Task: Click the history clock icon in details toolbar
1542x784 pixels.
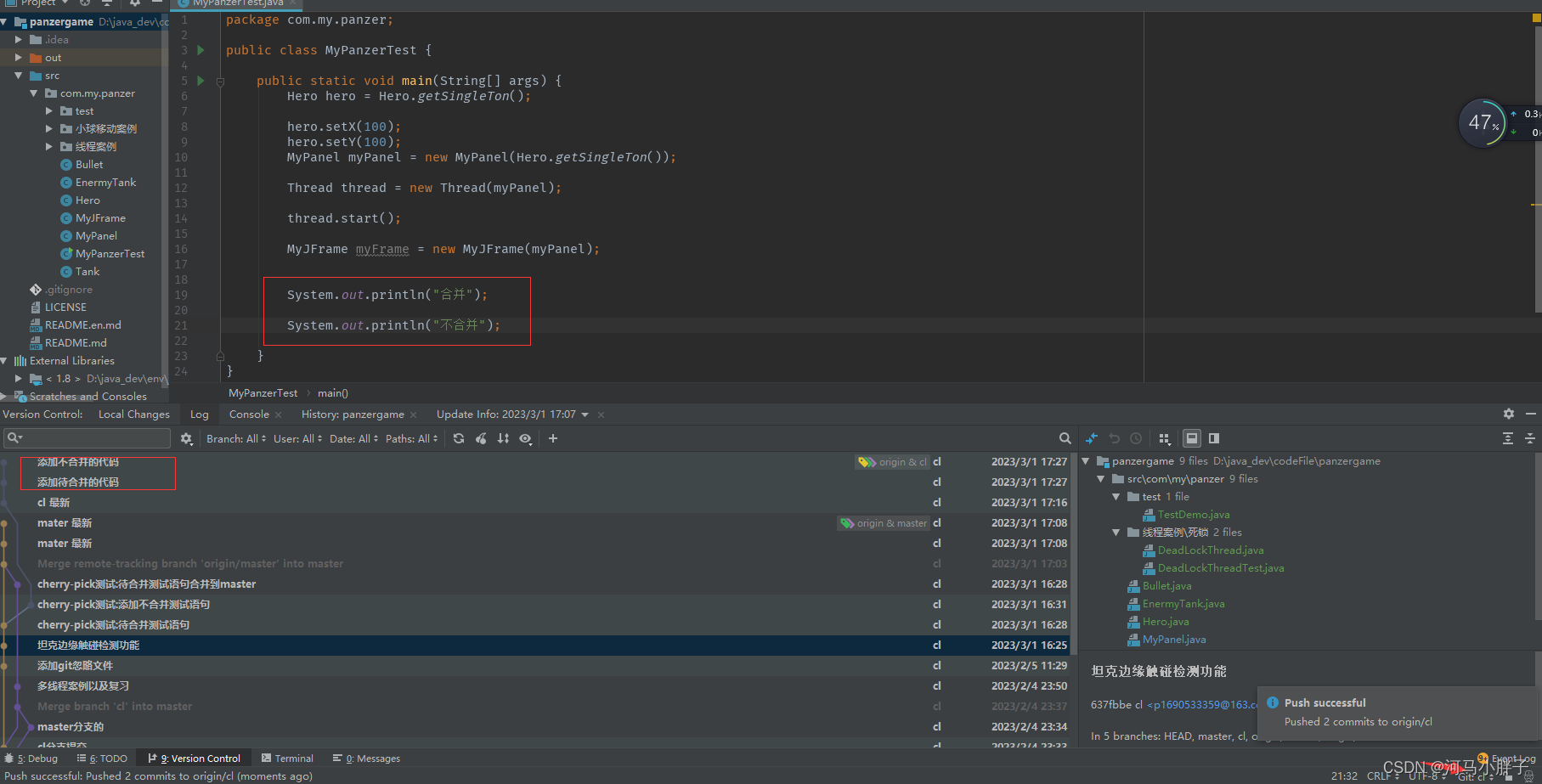Action: click(1136, 438)
